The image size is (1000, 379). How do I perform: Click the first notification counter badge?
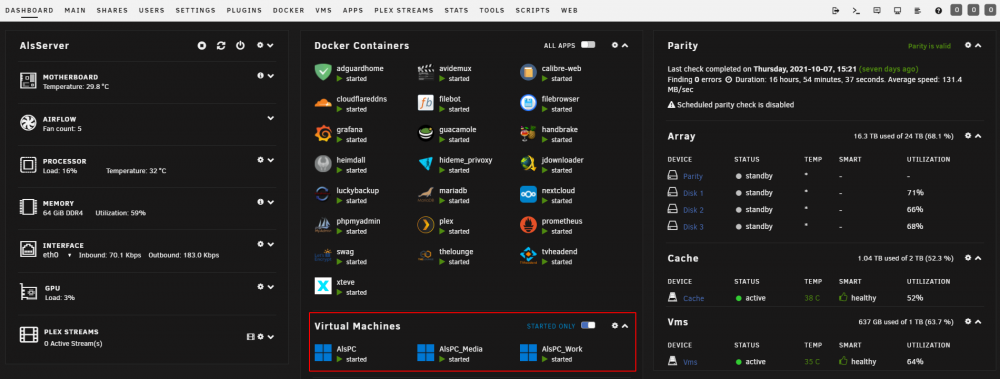pyautogui.click(x=956, y=10)
